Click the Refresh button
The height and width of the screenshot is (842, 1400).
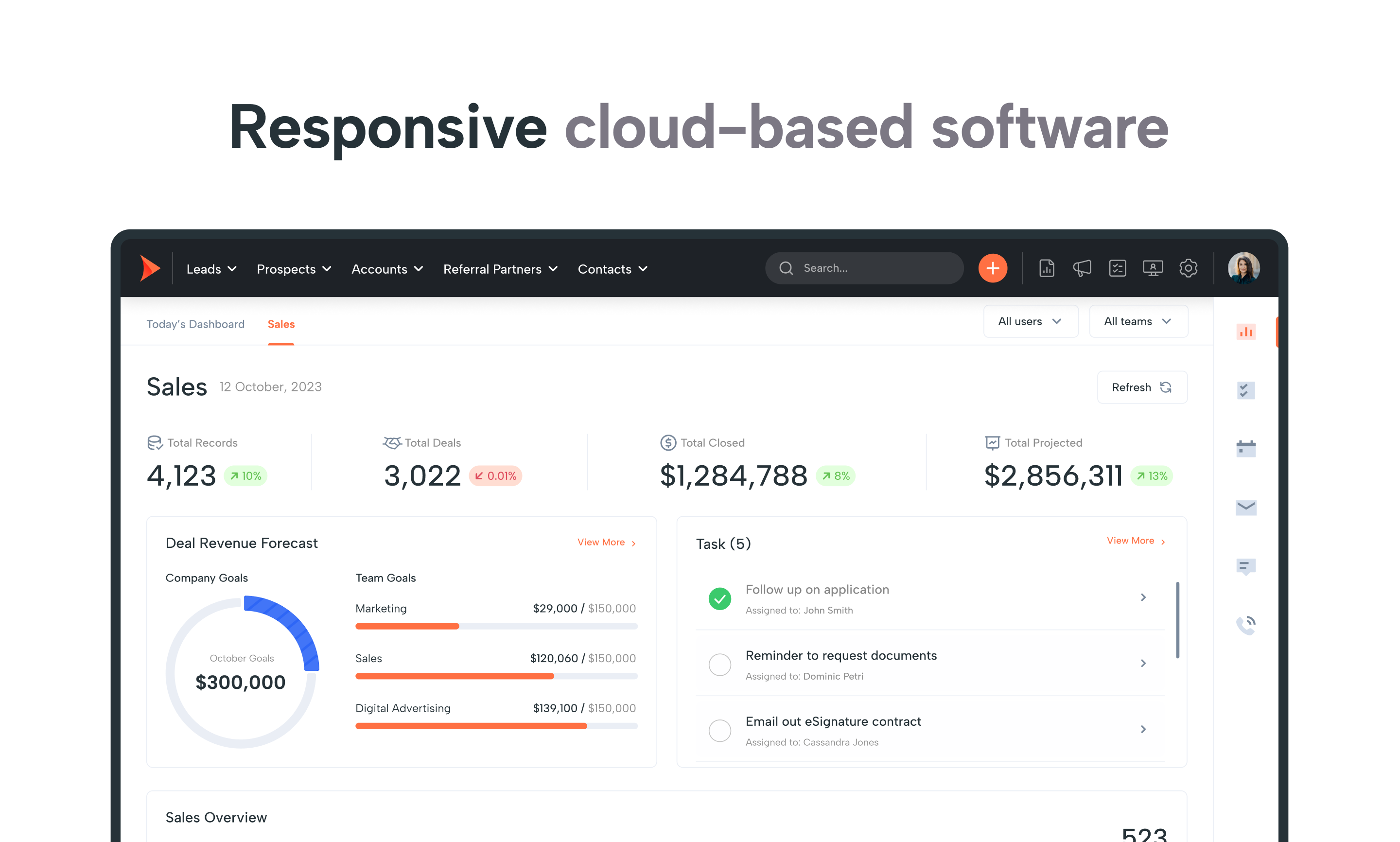1141,387
